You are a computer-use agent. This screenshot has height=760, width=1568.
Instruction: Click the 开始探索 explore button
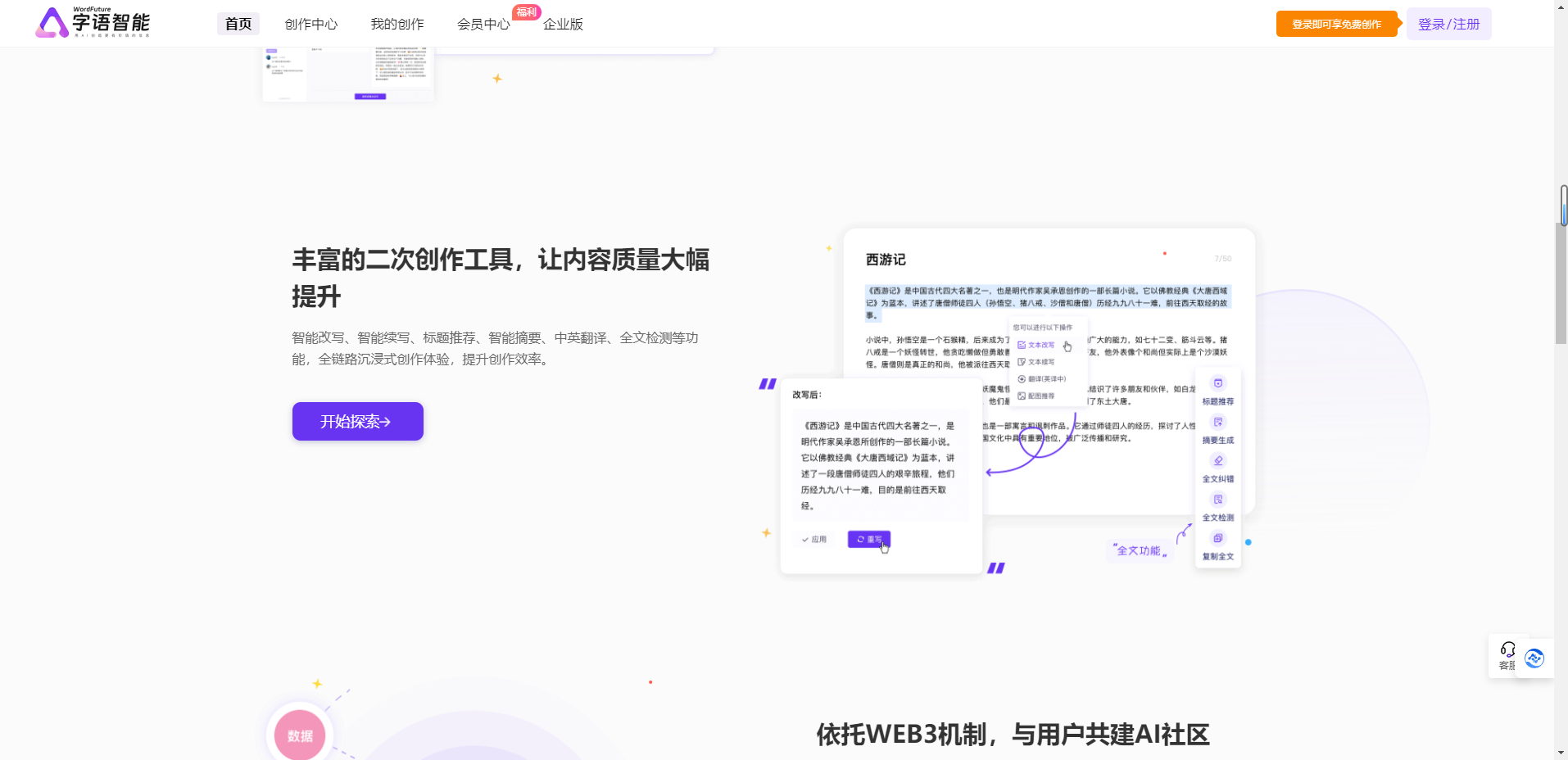[x=356, y=421]
